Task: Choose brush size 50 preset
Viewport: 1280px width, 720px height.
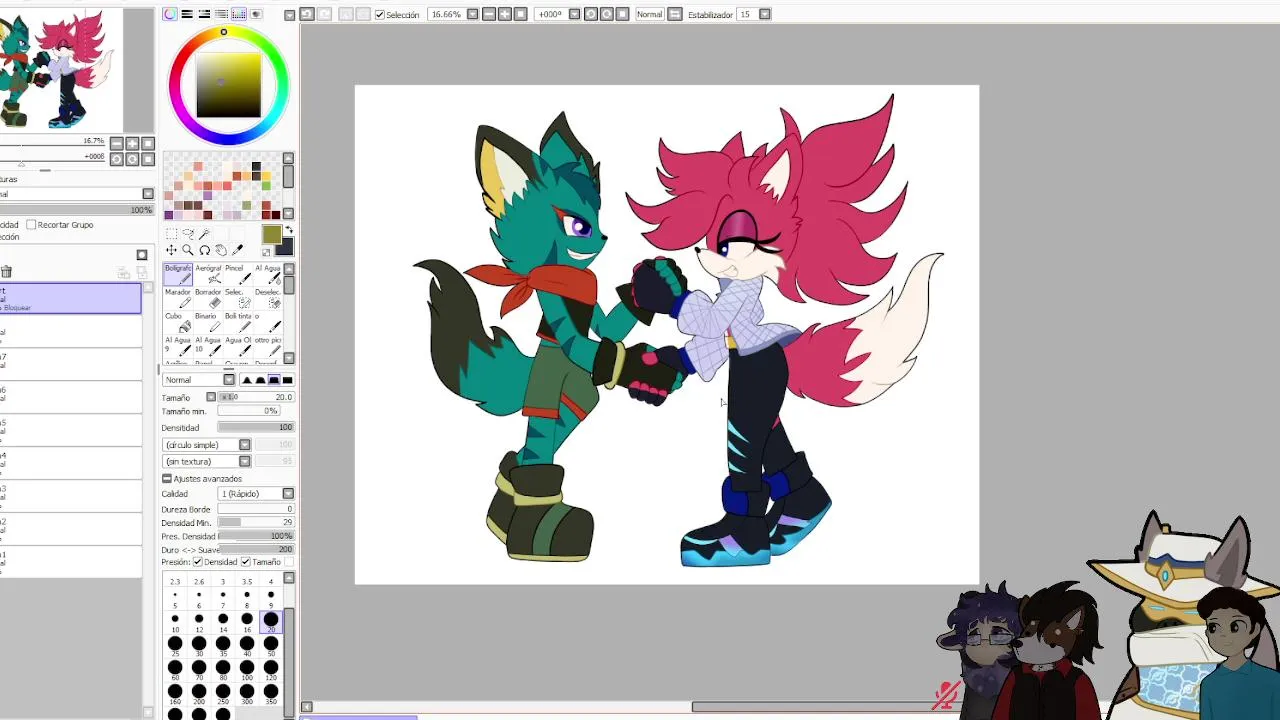Action: tap(271, 645)
